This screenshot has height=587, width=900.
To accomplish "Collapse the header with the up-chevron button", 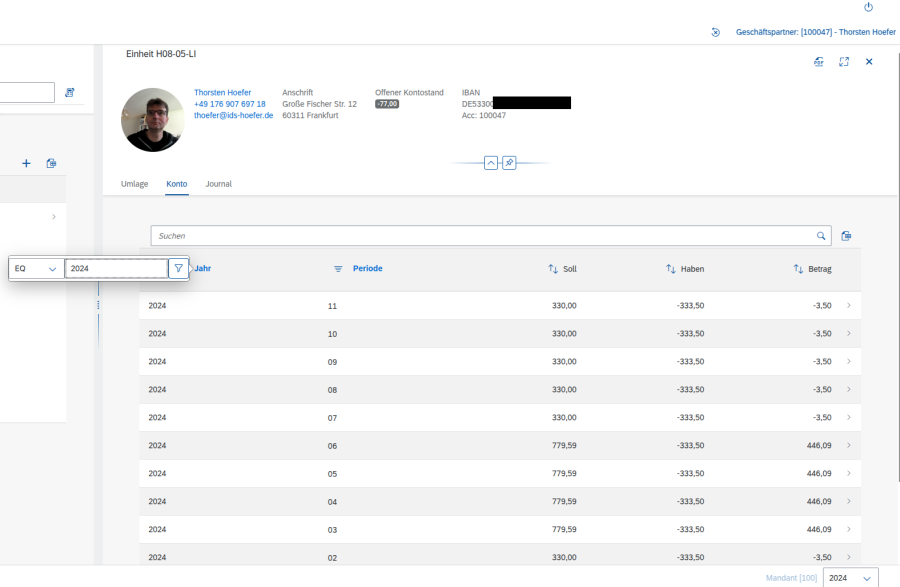I will [491, 162].
